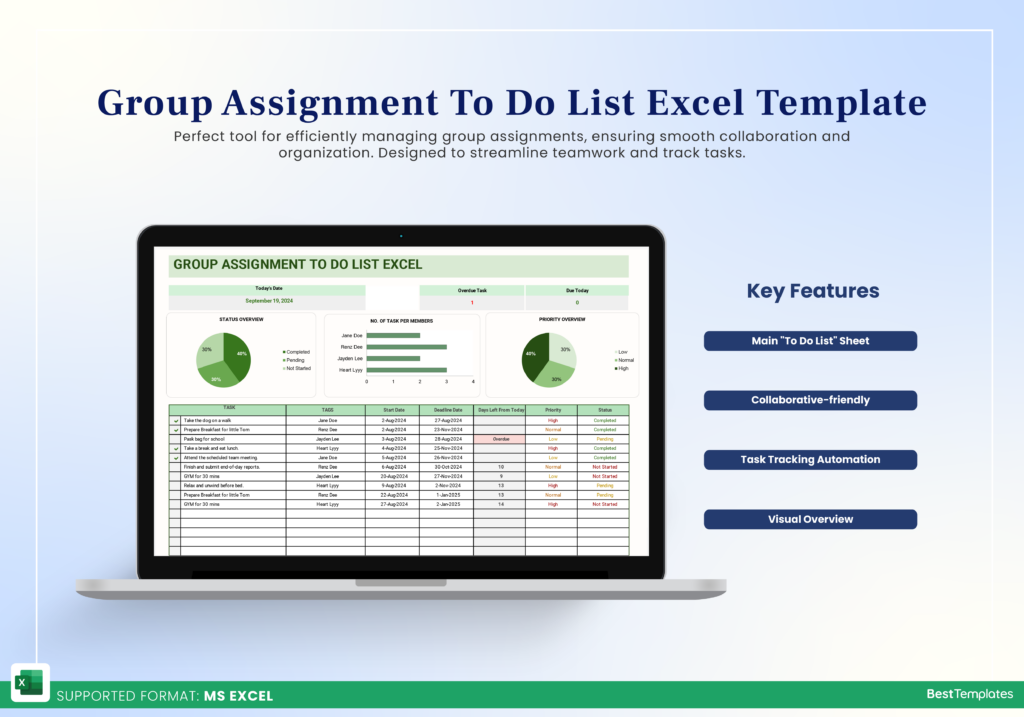Click start date cell "3-Aug-2024"
Screen dimensions: 1024x717
pyautogui.click(x=392, y=439)
